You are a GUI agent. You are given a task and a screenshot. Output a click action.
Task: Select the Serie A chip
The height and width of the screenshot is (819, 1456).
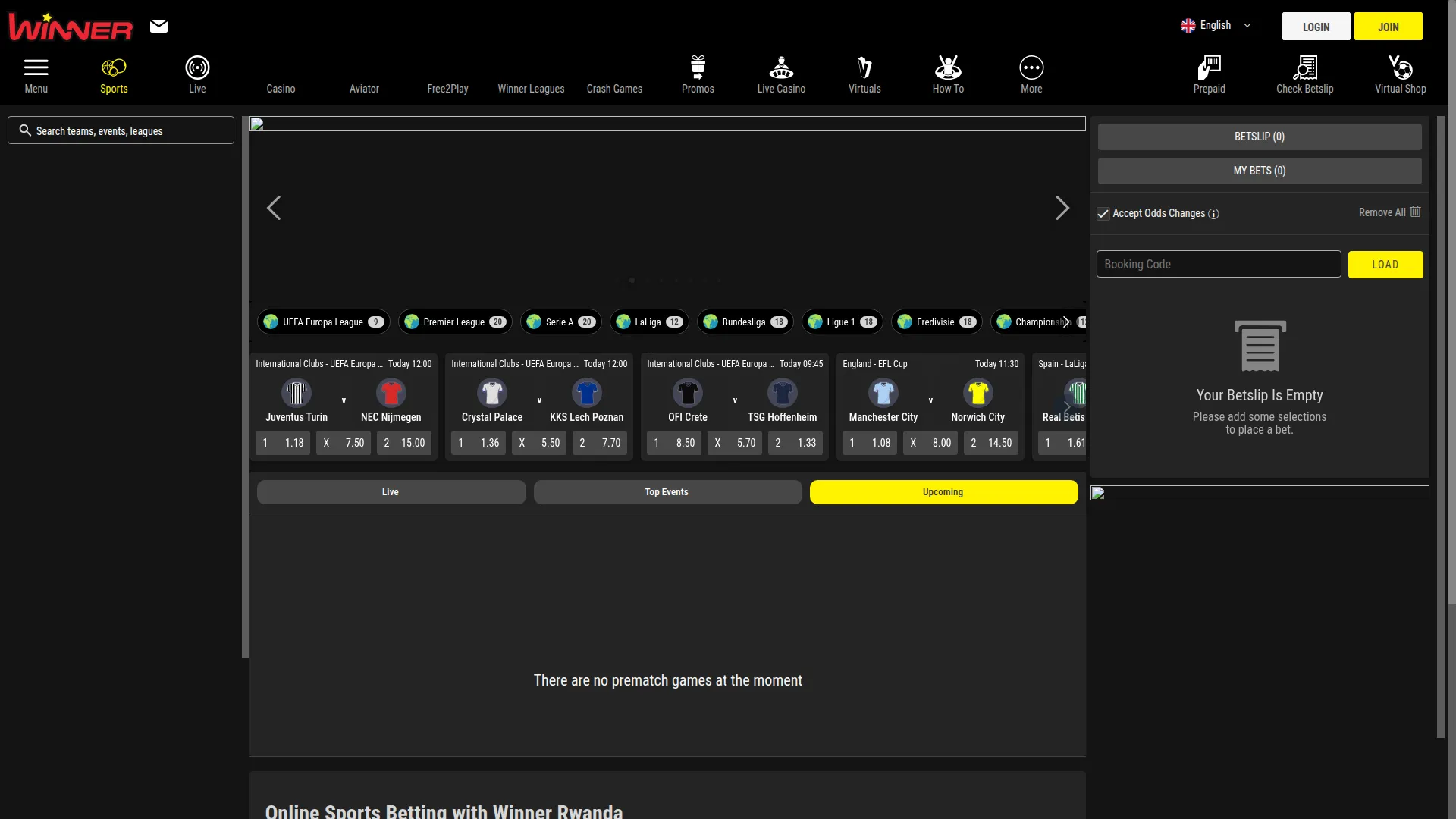561,322
